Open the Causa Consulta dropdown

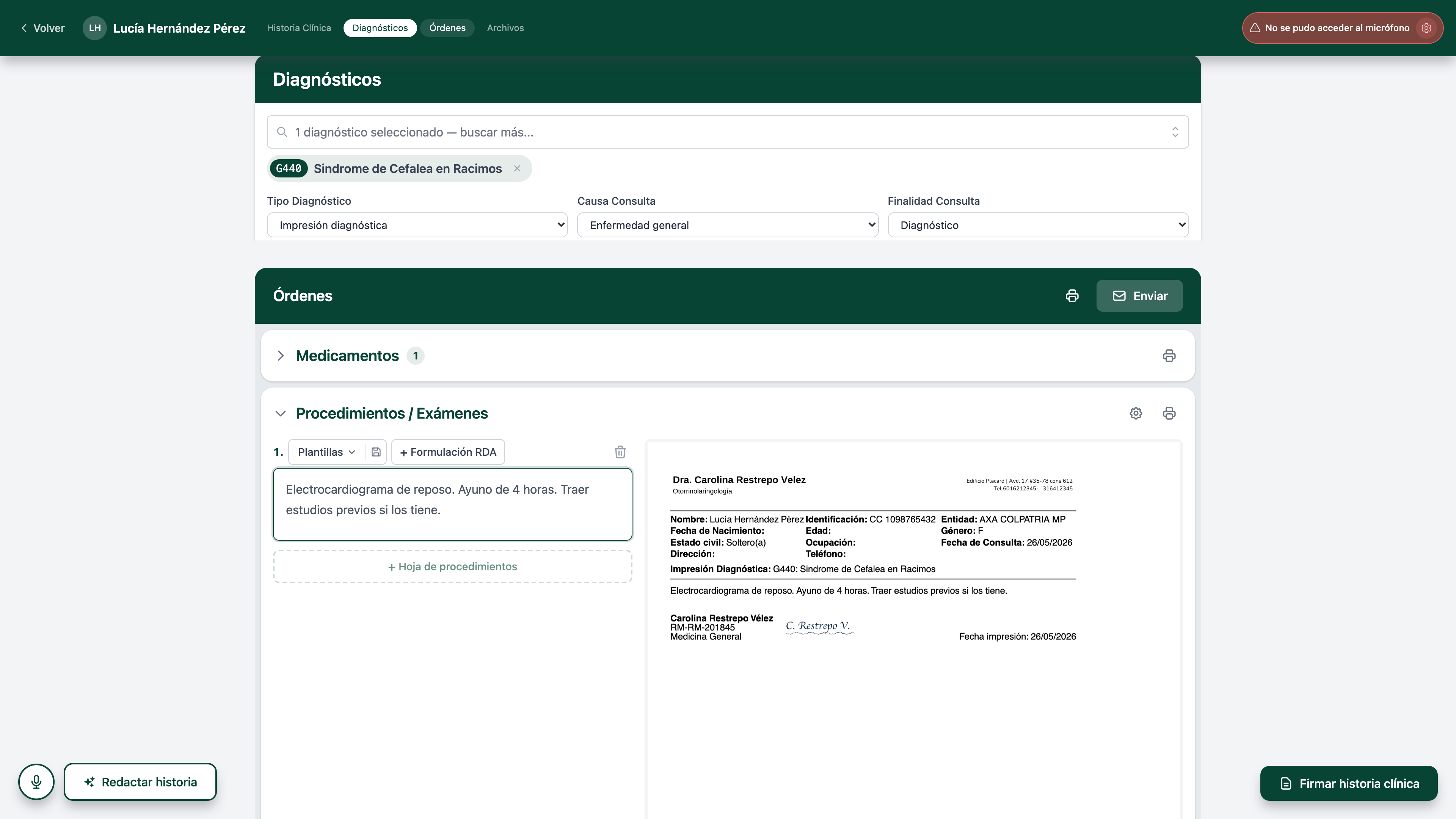tap(728, 225)
